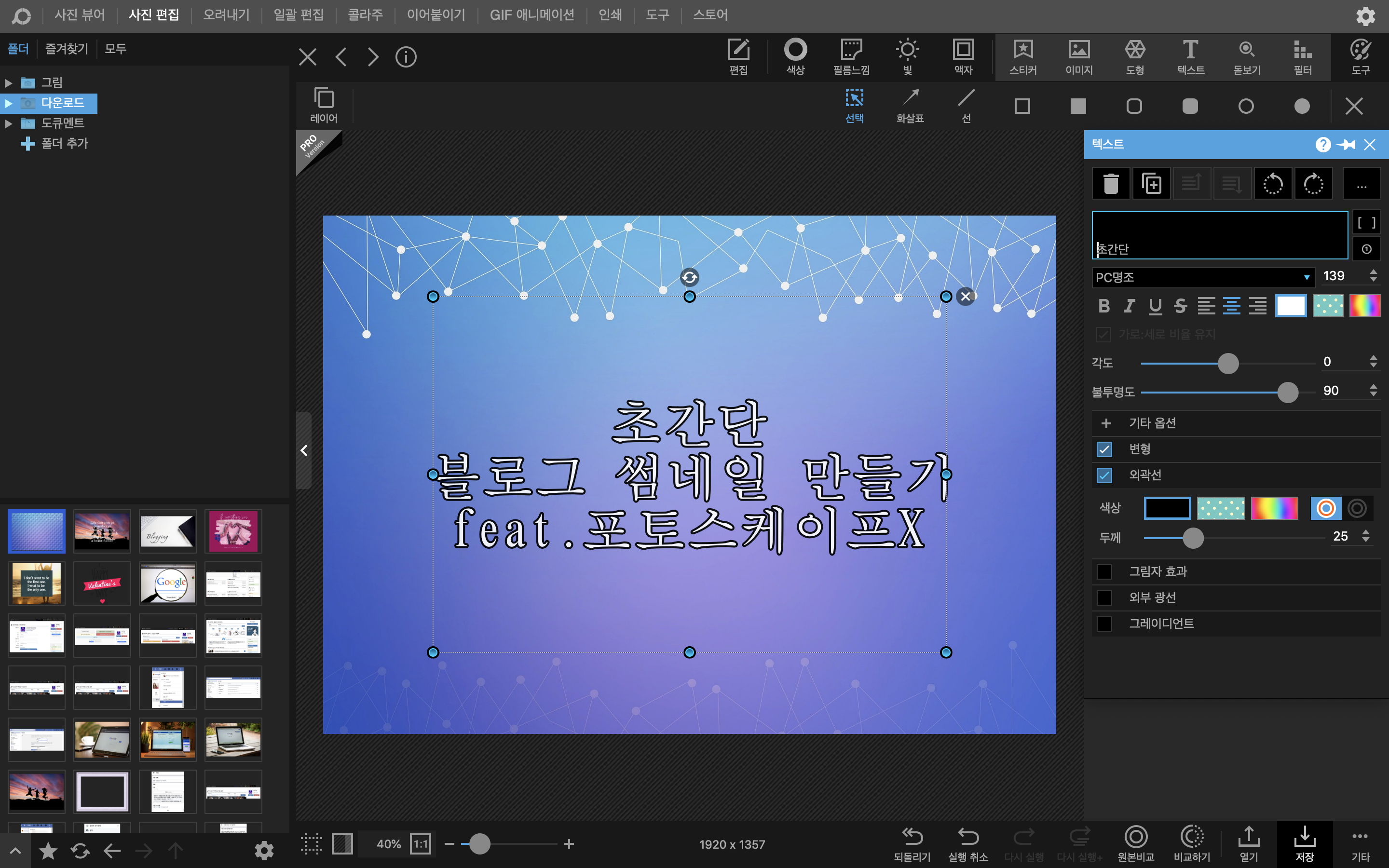This screenshot has height=868, width=1389.
Task: Switch to the 콜라주 tab
Action: coord(365,15)
